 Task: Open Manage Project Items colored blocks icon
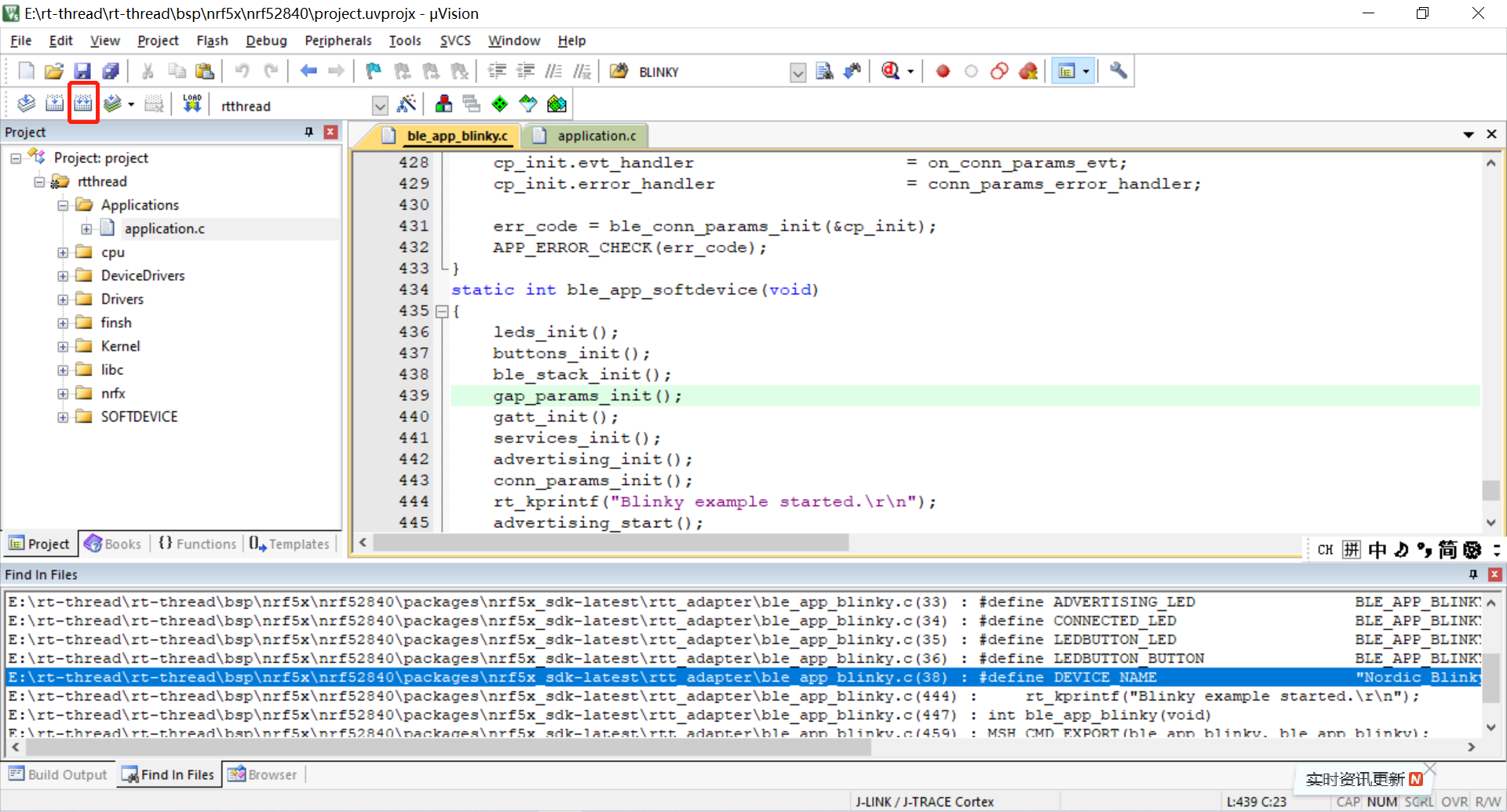point(443,104)
